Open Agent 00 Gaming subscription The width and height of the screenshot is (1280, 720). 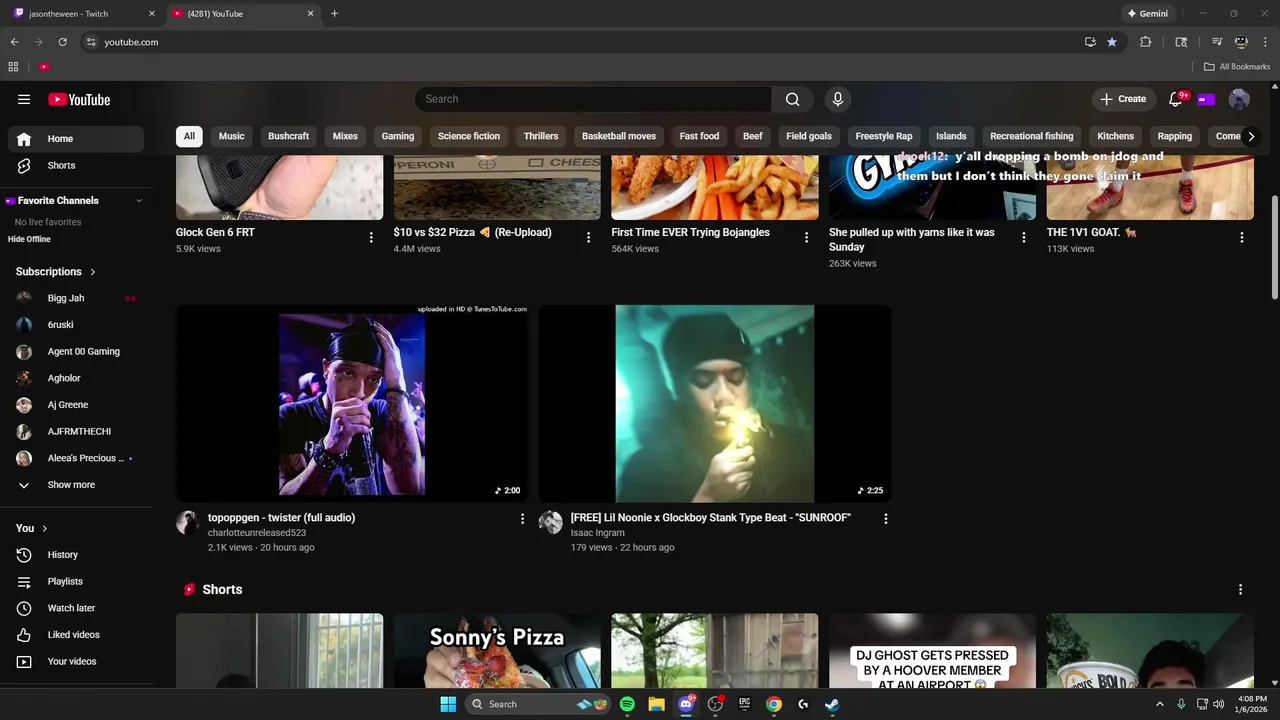click(x=76, y=352)
